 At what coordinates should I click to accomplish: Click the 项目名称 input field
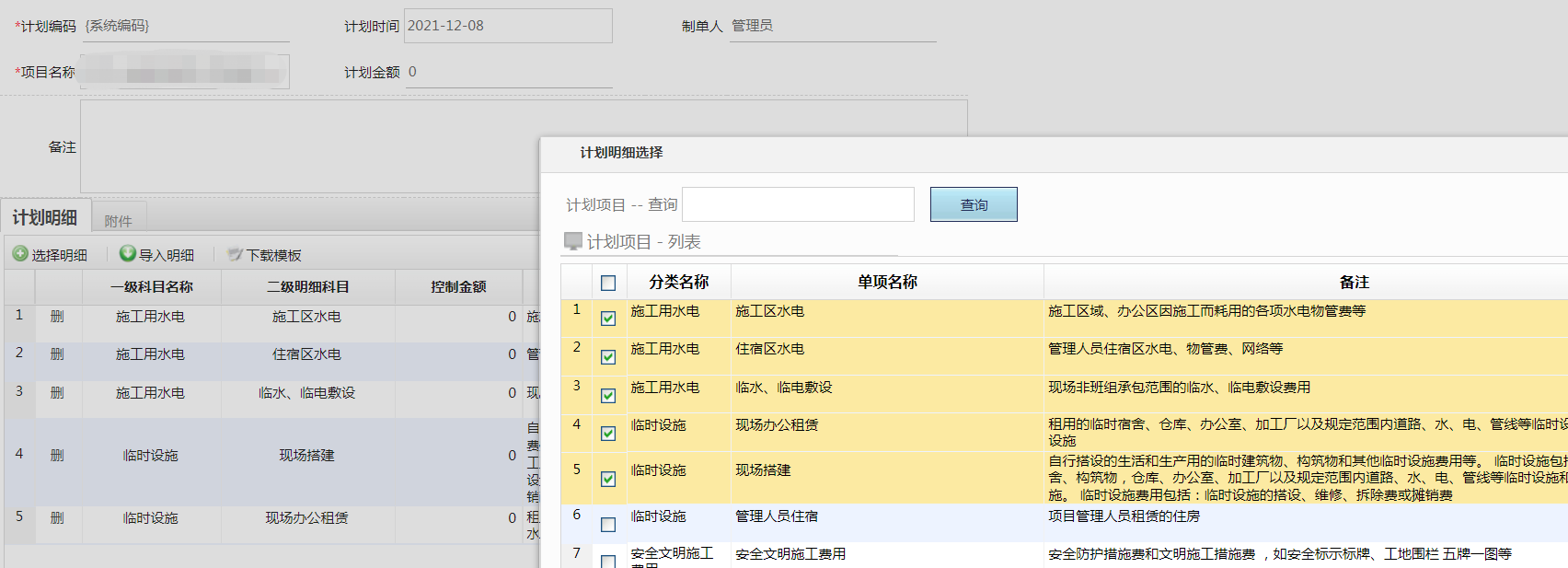[x=184, y=72]
